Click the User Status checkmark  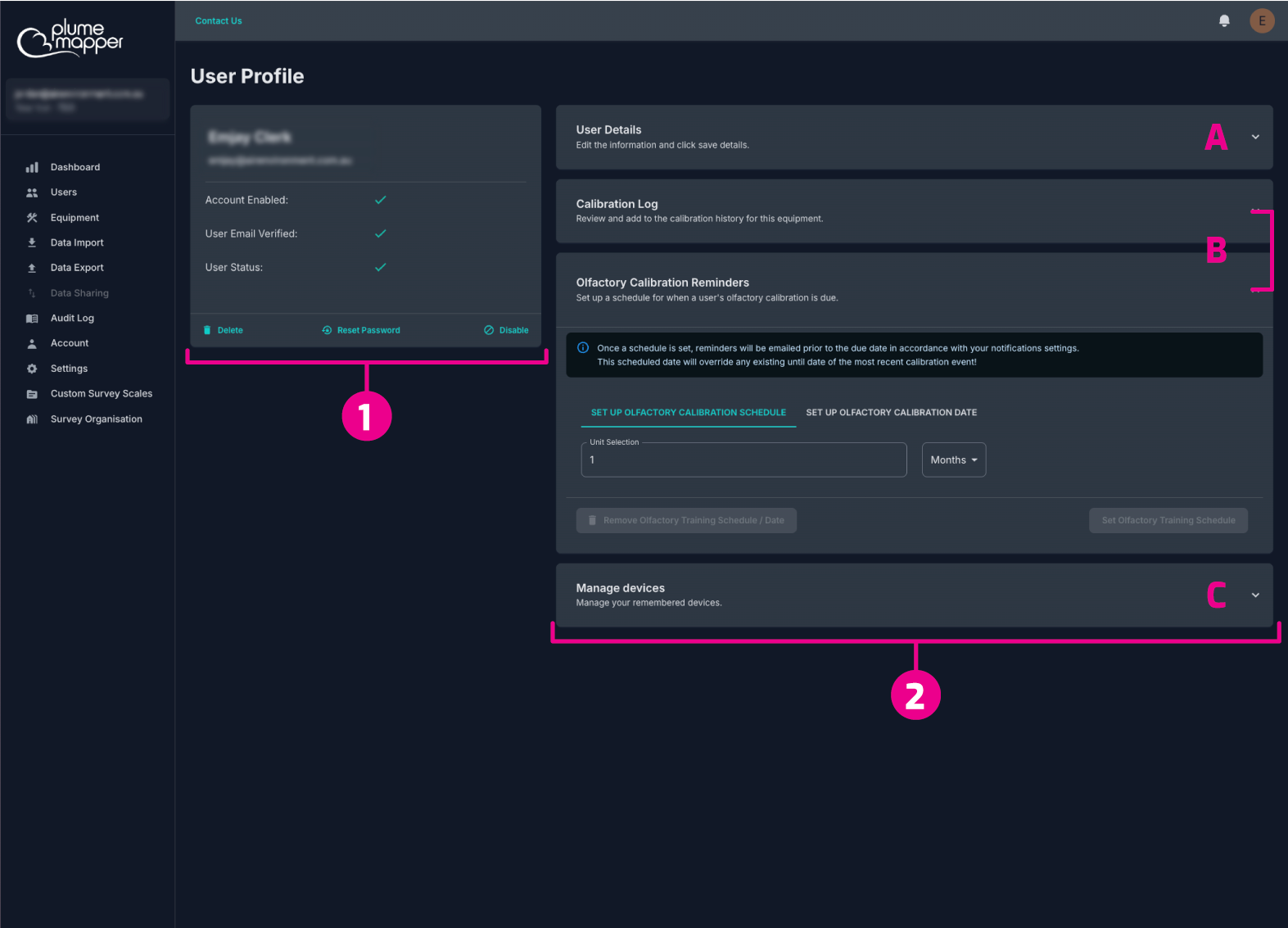click(x=381, y=267)
